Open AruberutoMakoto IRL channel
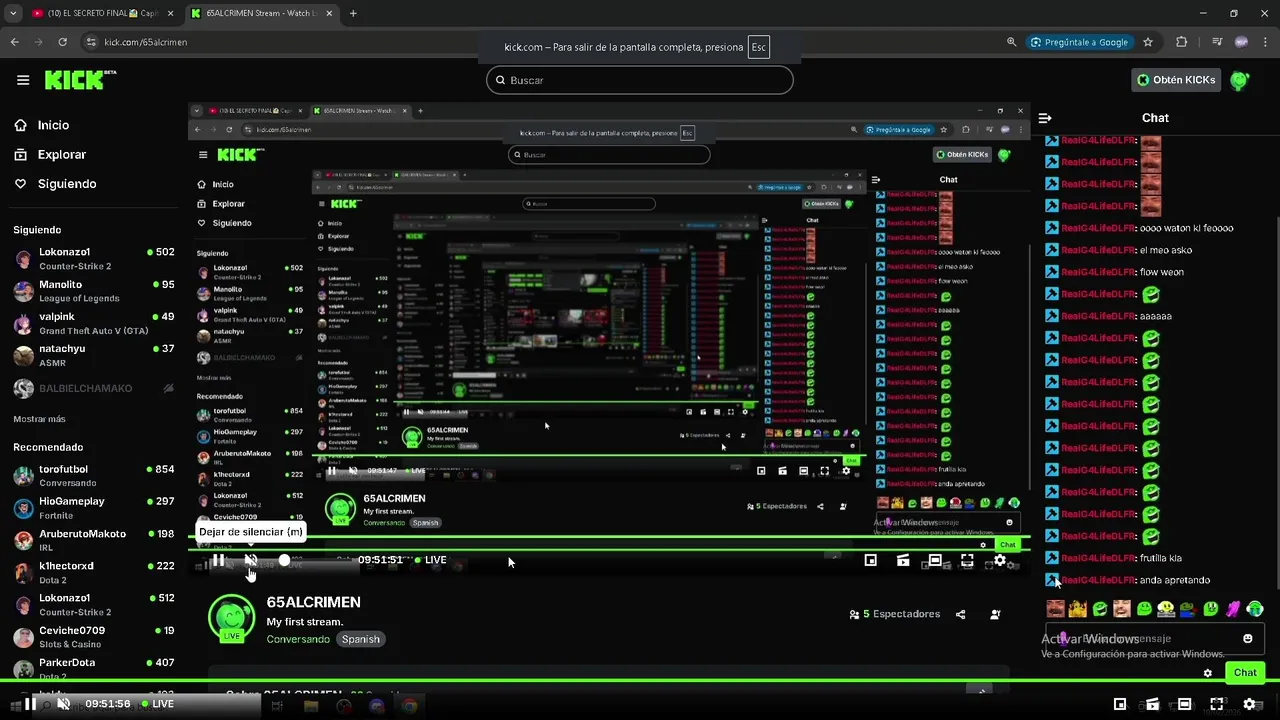The height and width of the screenshot is (720, 1280). [x=94, y=540]
